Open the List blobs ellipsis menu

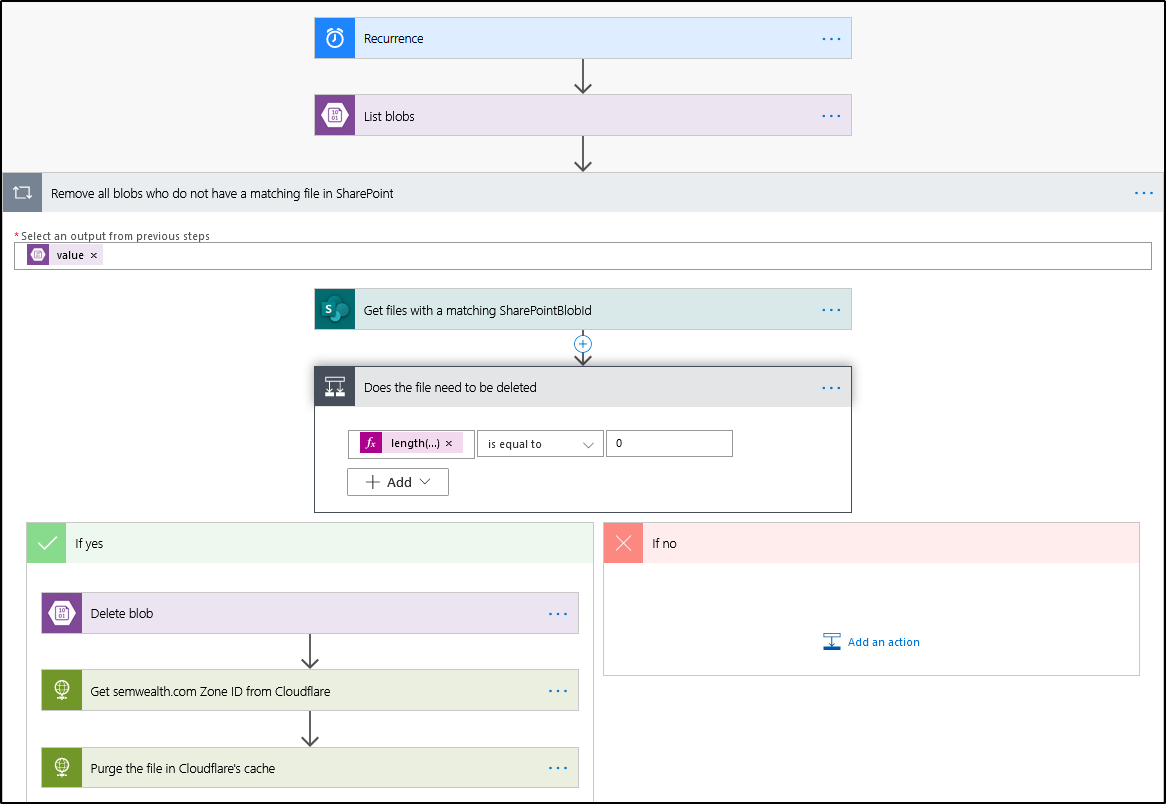point(831,115)
